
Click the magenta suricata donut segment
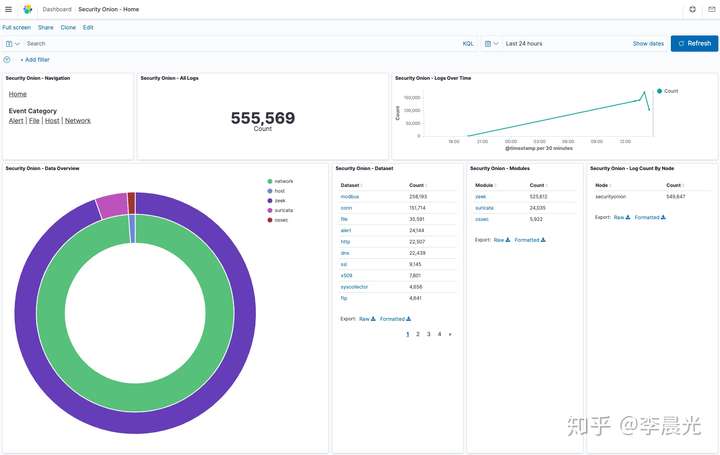coord(112,205)
